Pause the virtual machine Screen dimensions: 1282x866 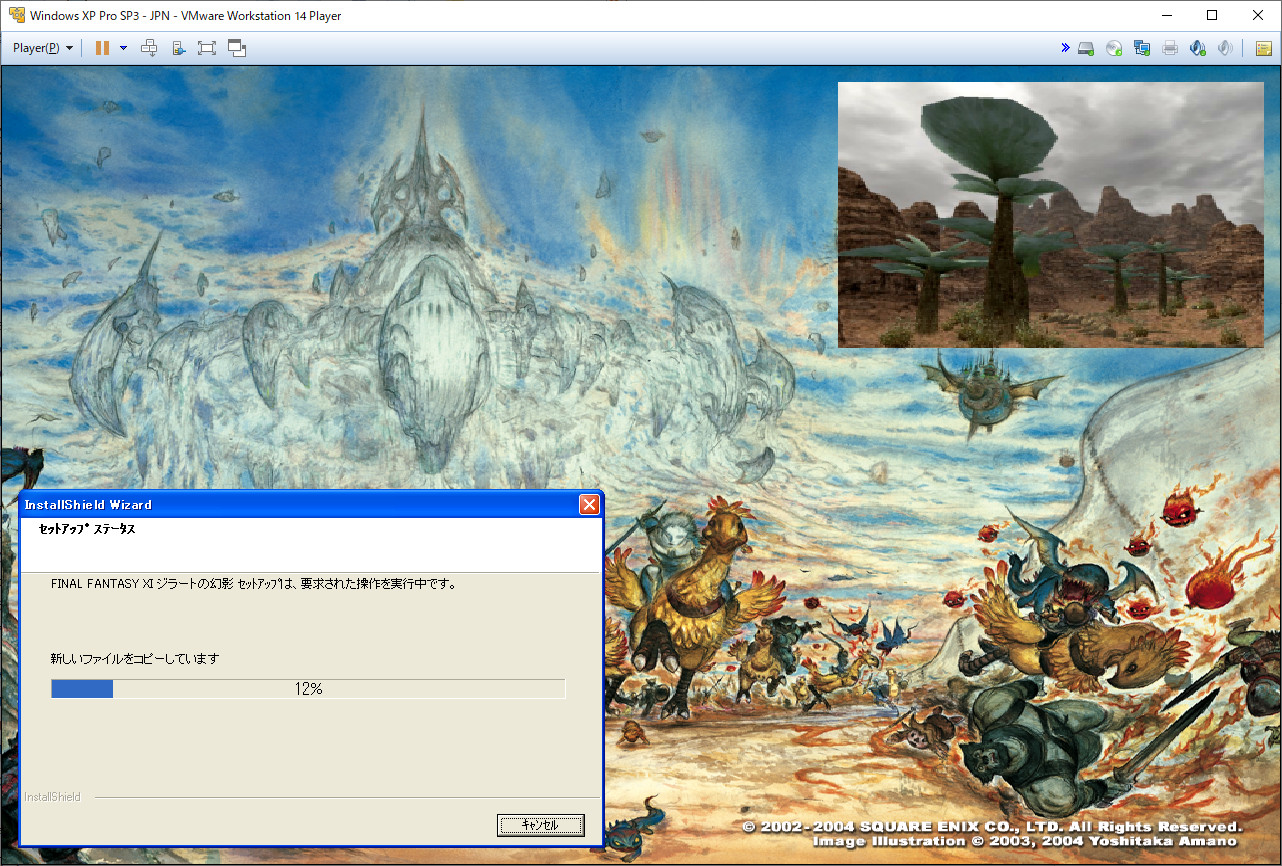coord(102,48)
